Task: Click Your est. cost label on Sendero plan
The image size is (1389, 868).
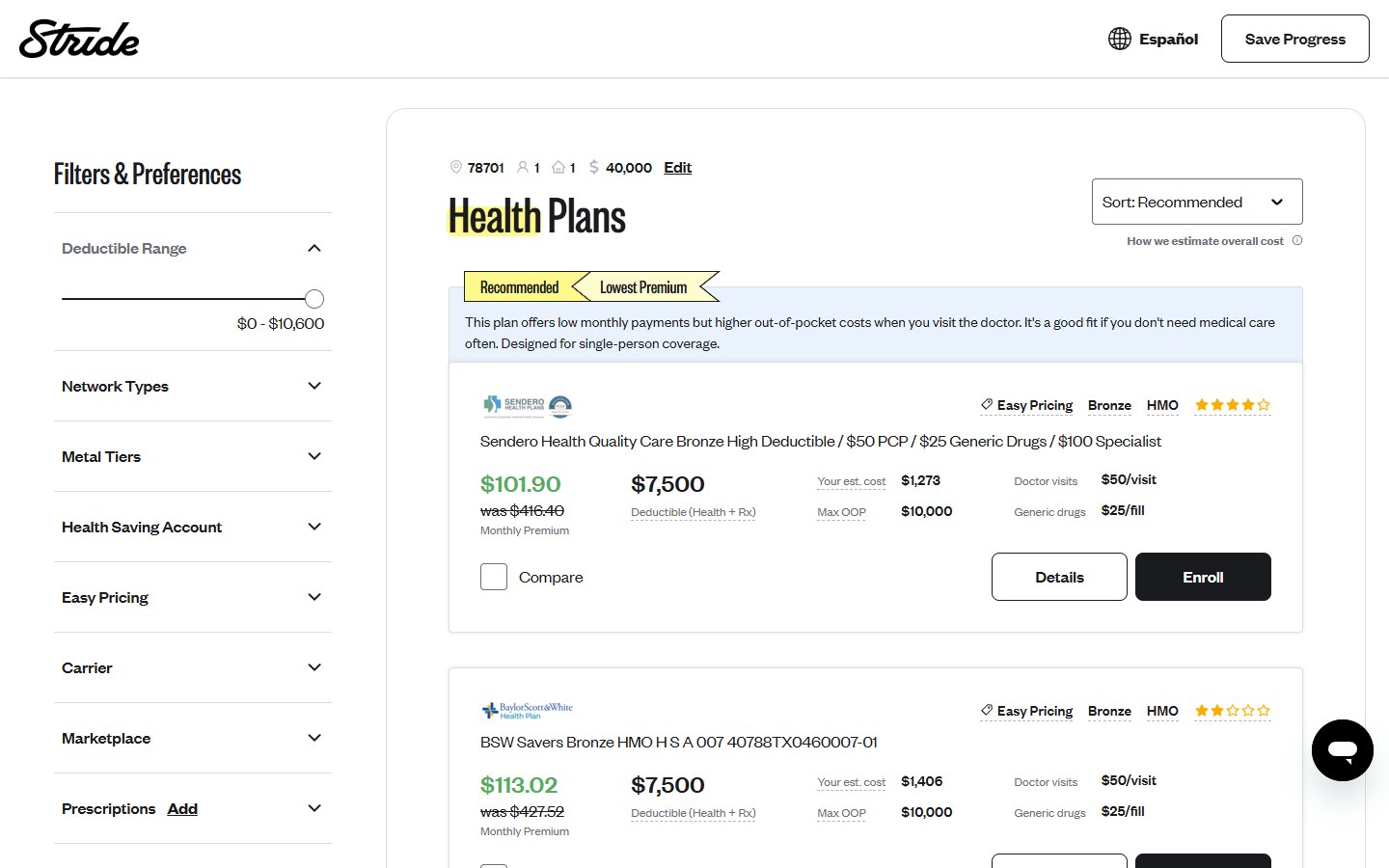Action: coord(851,481)
